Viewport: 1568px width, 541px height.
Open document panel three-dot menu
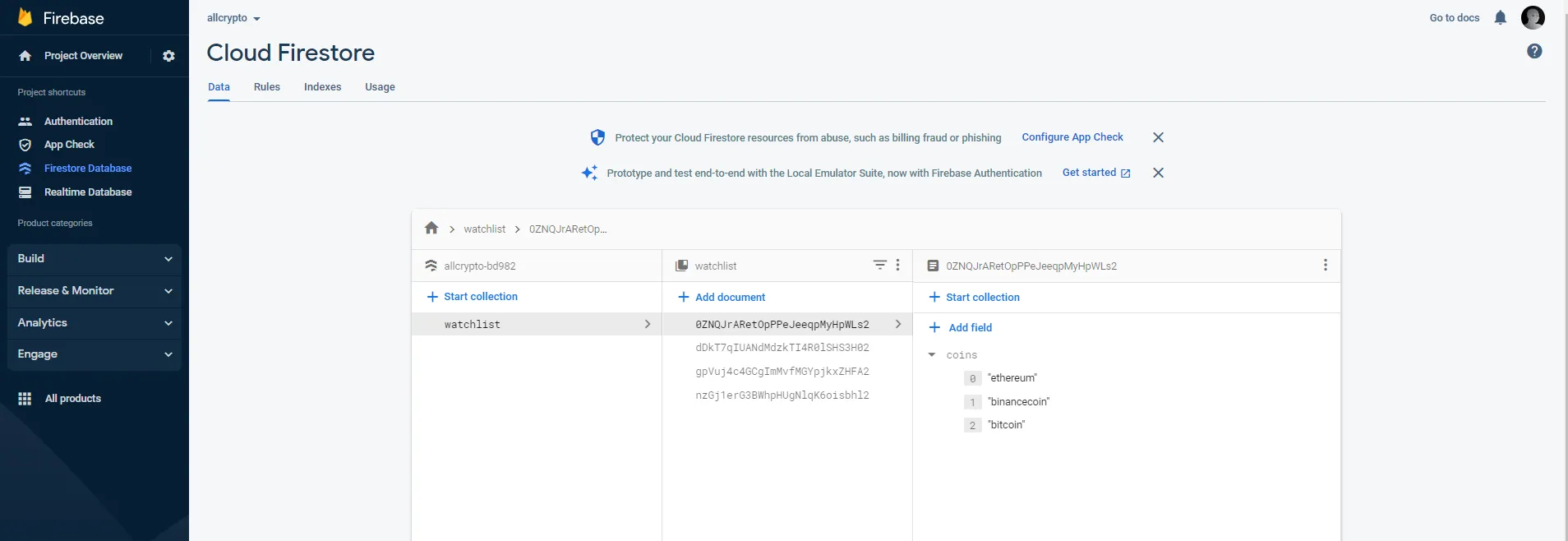coord(1325,265)
